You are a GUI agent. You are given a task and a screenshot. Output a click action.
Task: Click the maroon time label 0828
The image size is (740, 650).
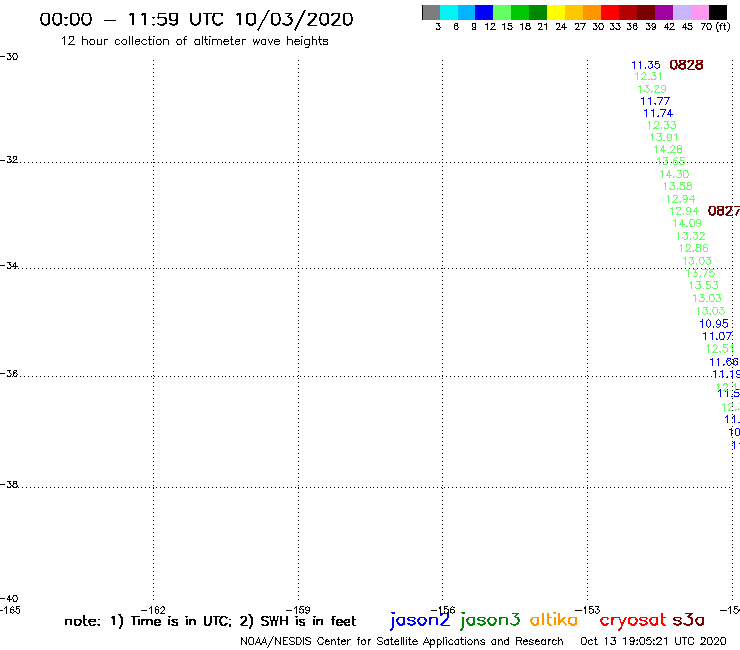click(686, 65)
